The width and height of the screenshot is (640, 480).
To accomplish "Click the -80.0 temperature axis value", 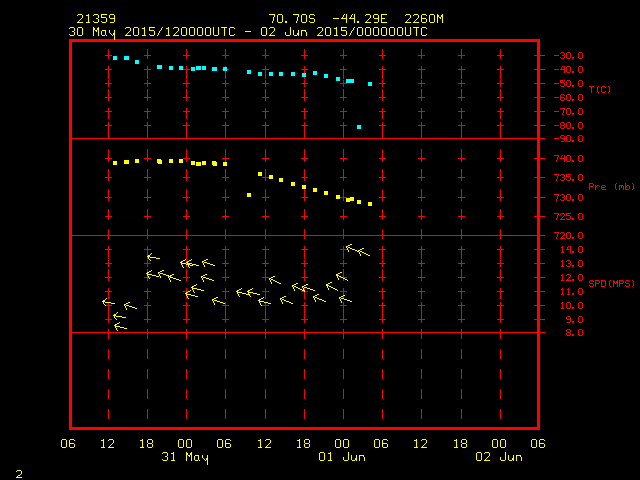I will [x=568, y=125].
